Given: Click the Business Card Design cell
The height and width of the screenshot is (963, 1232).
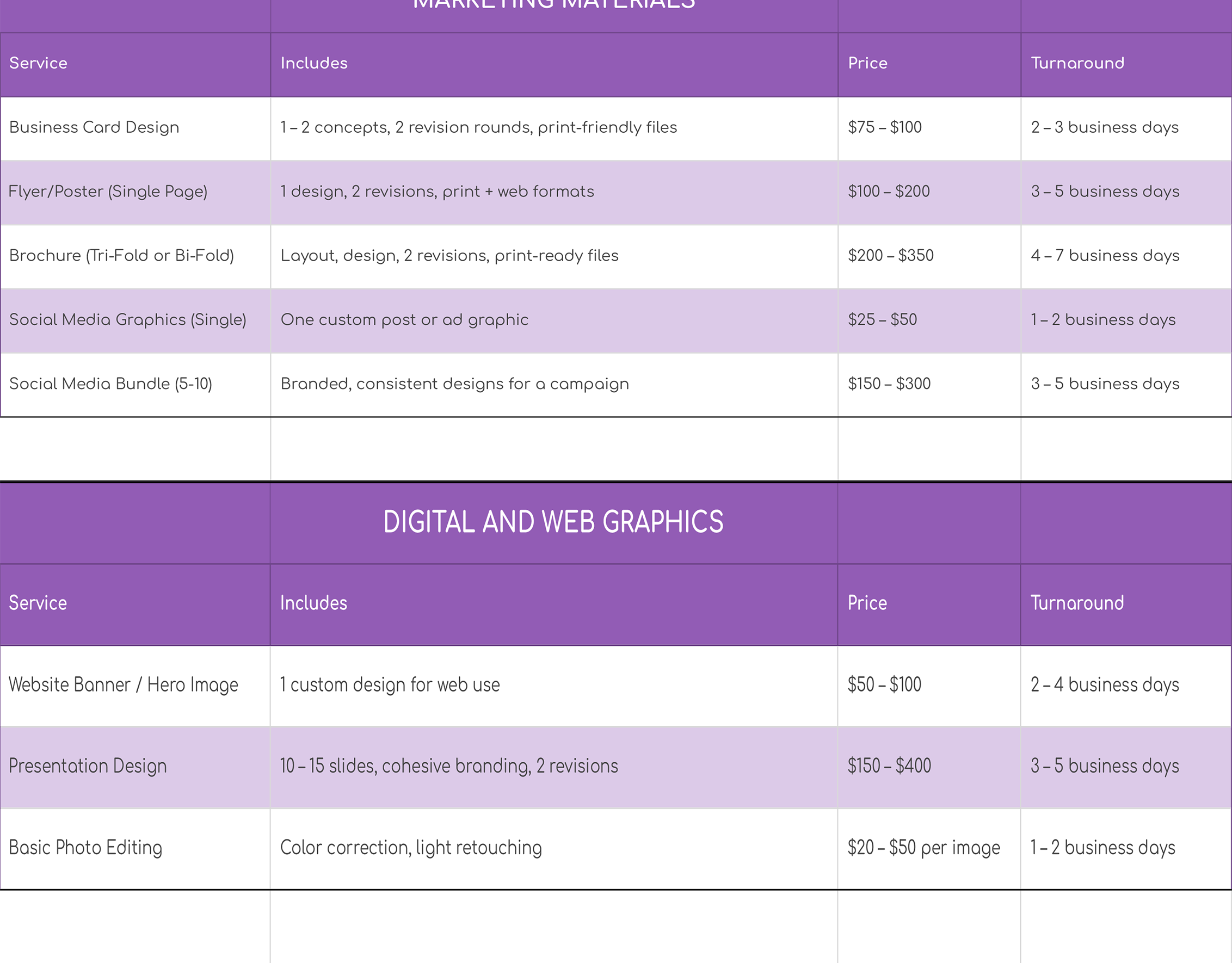Looking at the screenshot, I should [94, 127].
